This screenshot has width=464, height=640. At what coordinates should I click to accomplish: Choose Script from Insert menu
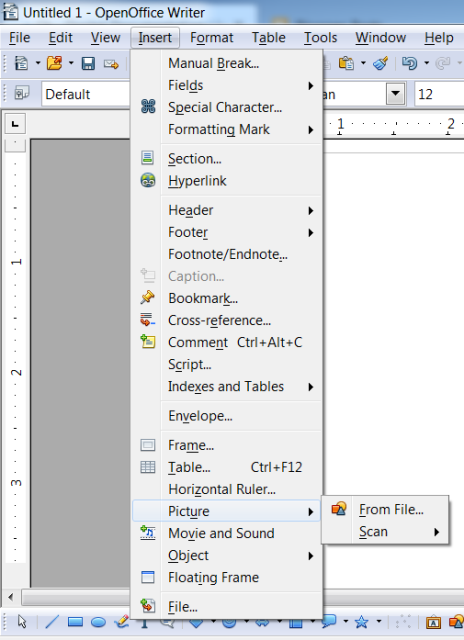(x=227, y=364)
